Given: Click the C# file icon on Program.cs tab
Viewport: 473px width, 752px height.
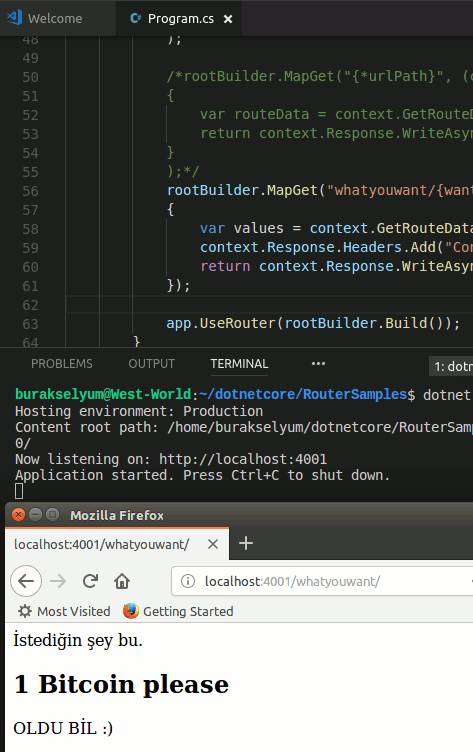Looking at the screenshot, I should click(136, 18).
